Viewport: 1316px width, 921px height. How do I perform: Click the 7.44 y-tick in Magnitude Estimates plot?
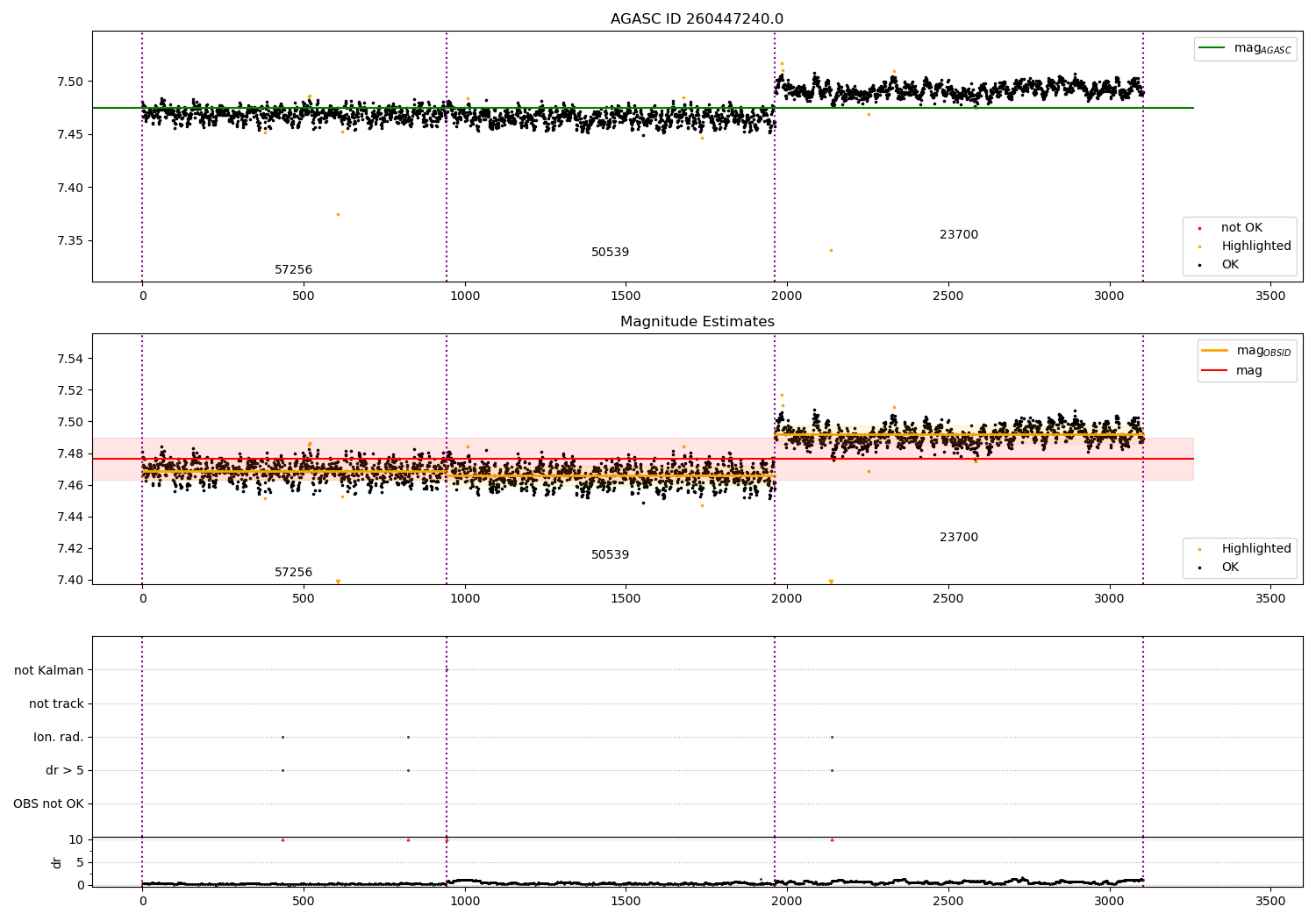click(70, 517)
